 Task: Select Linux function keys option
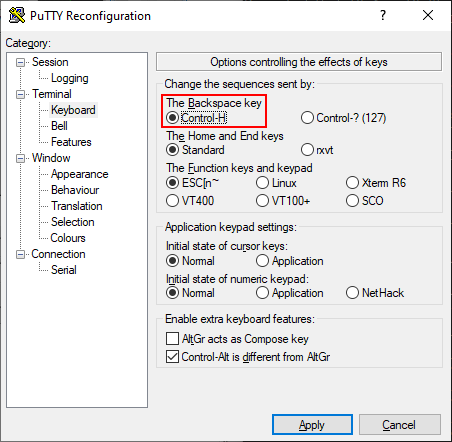276,183
